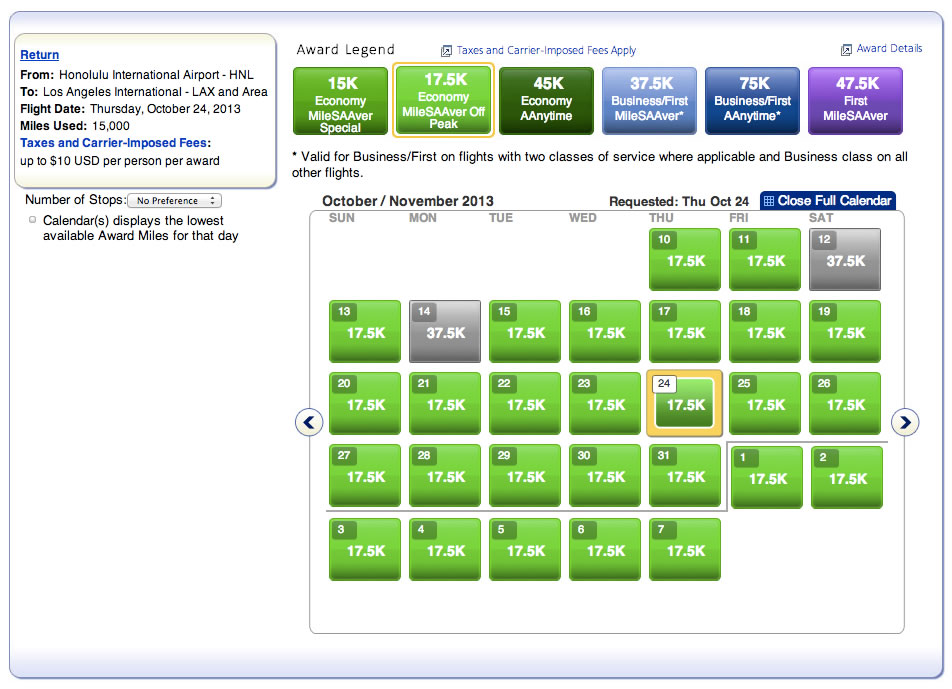The height and width of the screenshot is (689, 952).
Task: Click 'October / November 2013' heading
Action: tap(408, 201)
